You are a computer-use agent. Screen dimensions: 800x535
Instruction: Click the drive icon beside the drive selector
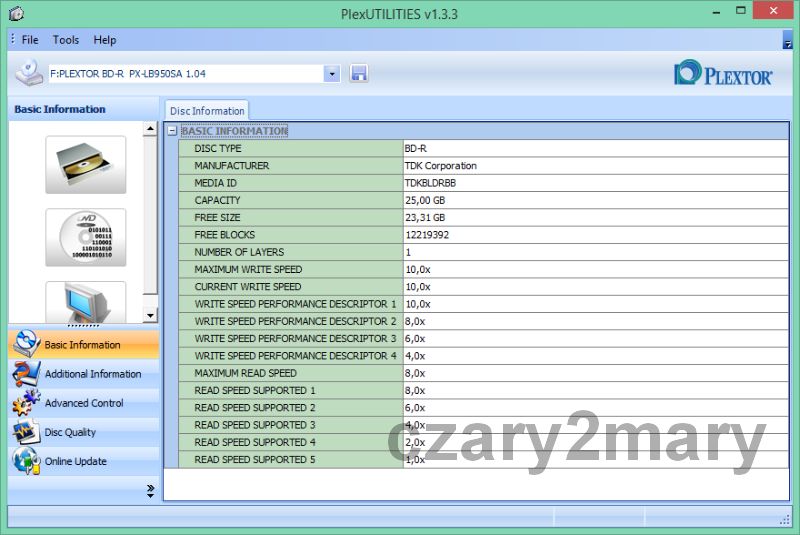(x=29, y=72)
